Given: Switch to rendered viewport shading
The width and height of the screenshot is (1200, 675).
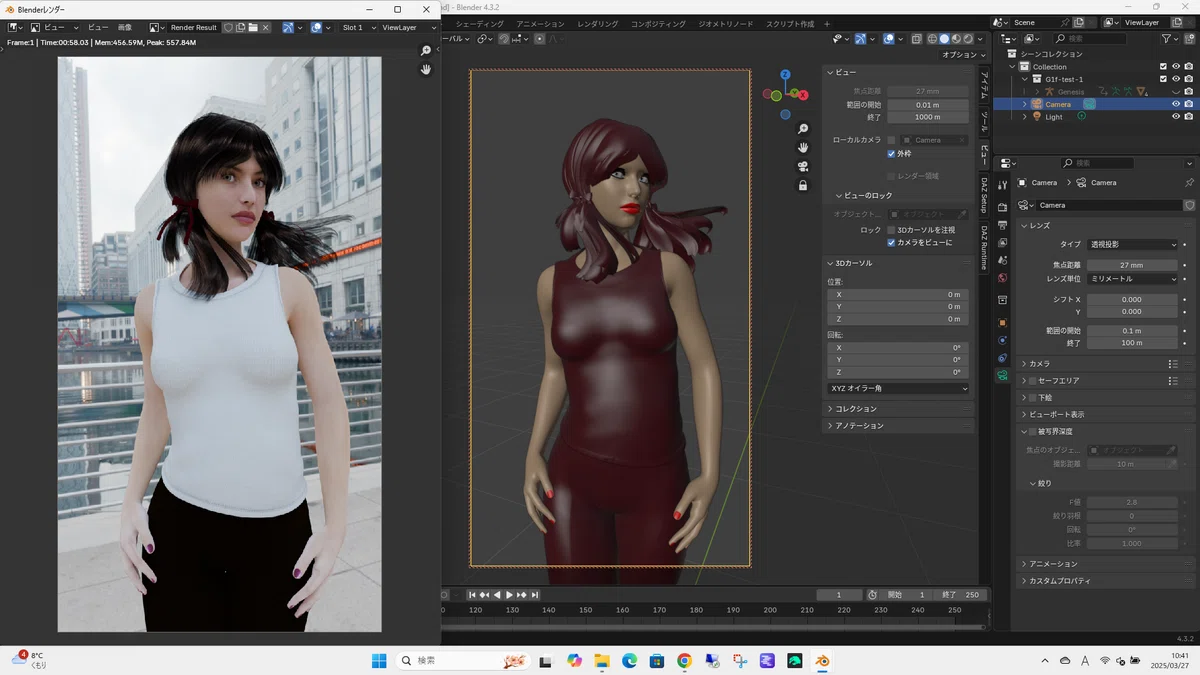Looking at the screenshot, I should pos(968,39).
